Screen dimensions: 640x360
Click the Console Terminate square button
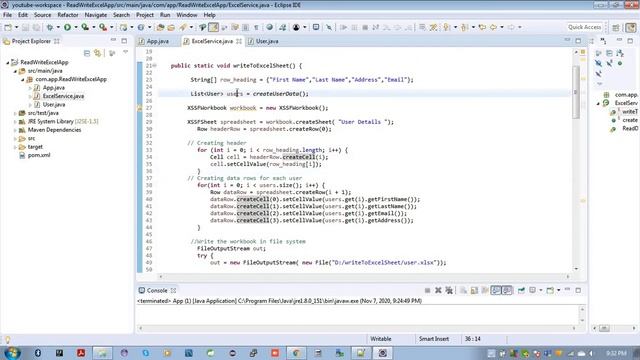click(x=427, y=290)
